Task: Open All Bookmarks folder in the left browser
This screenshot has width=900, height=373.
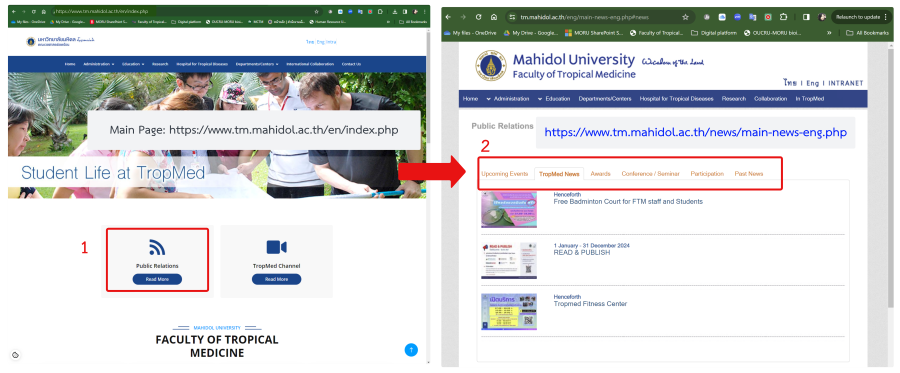Action: pyautogui.click(x=412, y=22)
